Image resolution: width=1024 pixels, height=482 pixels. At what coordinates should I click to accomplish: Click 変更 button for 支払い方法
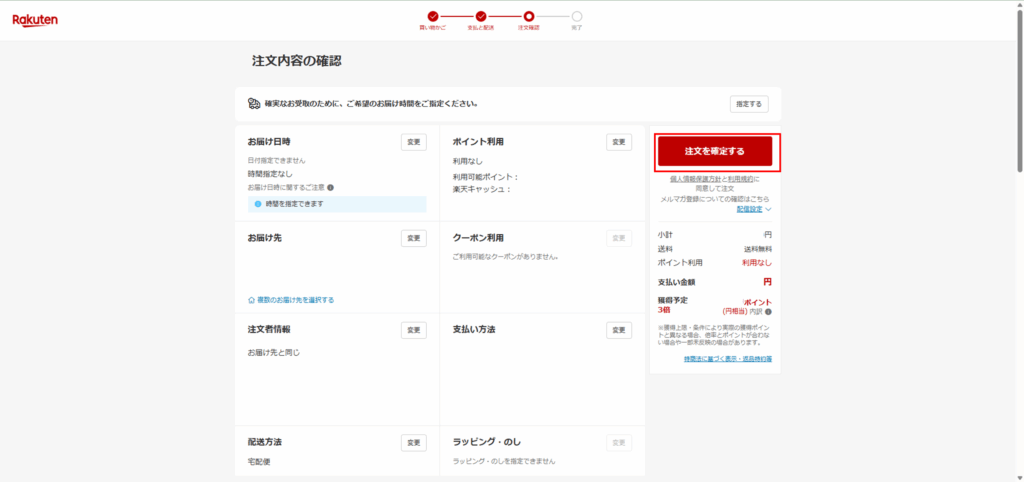pyautogui.click(x=618, y=330)
